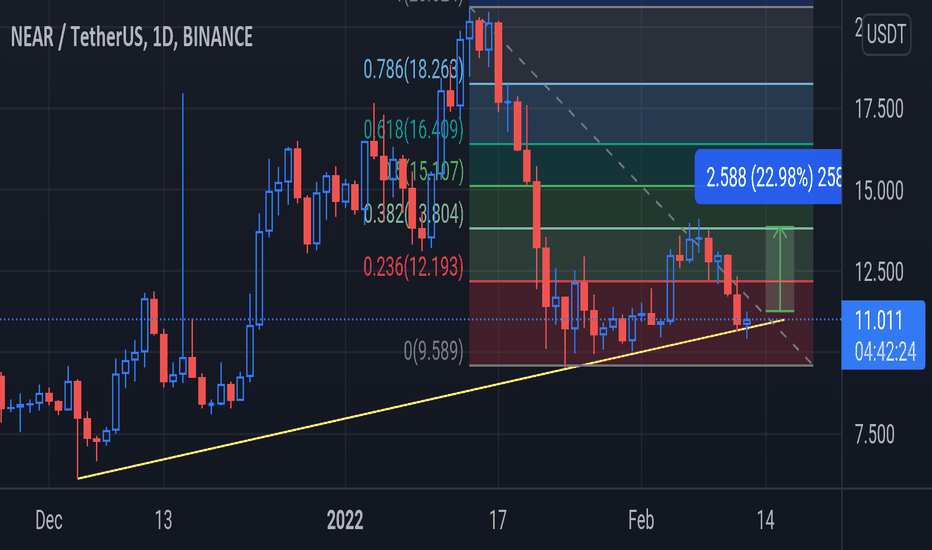Viewport: 932px width, 550px height.
Task: Select the green price-range measurement arrow
Action: click(780, 269)
